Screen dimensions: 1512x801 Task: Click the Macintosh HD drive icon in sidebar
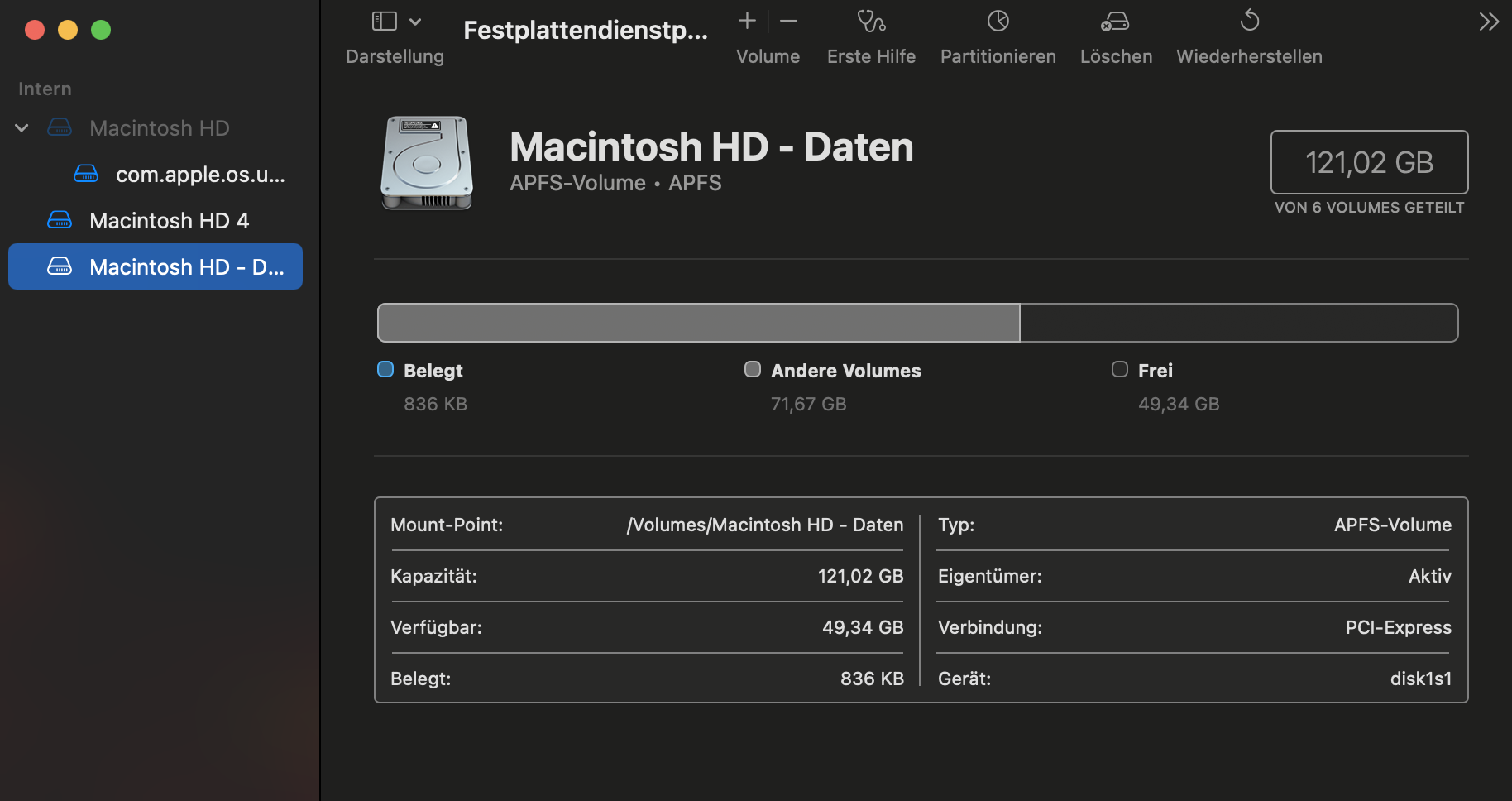pos(60,127)
